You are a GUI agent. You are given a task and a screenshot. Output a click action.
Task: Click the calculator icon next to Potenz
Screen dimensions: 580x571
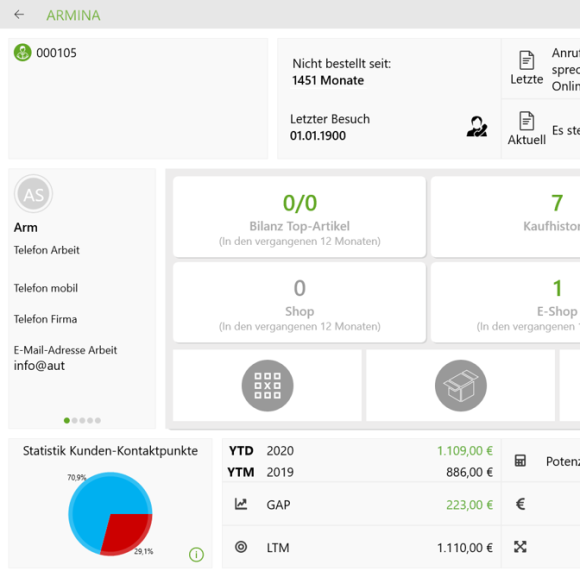520,461
